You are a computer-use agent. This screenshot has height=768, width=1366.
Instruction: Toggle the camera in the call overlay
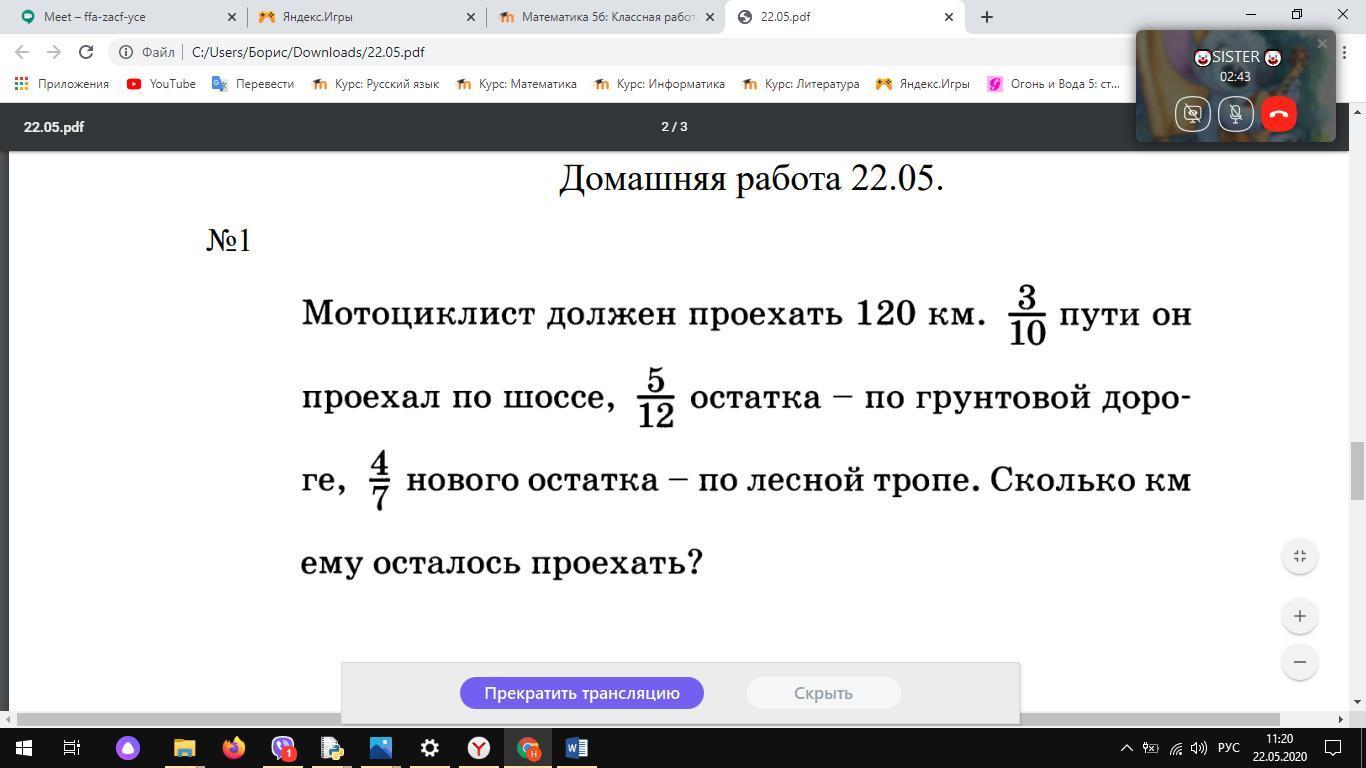click(1192, 114)
